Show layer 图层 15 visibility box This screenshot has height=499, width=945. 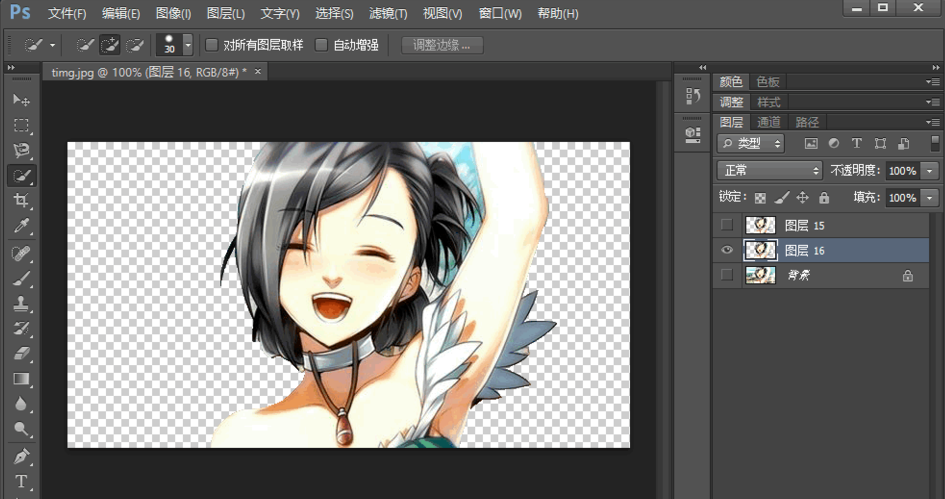[727, 225]
